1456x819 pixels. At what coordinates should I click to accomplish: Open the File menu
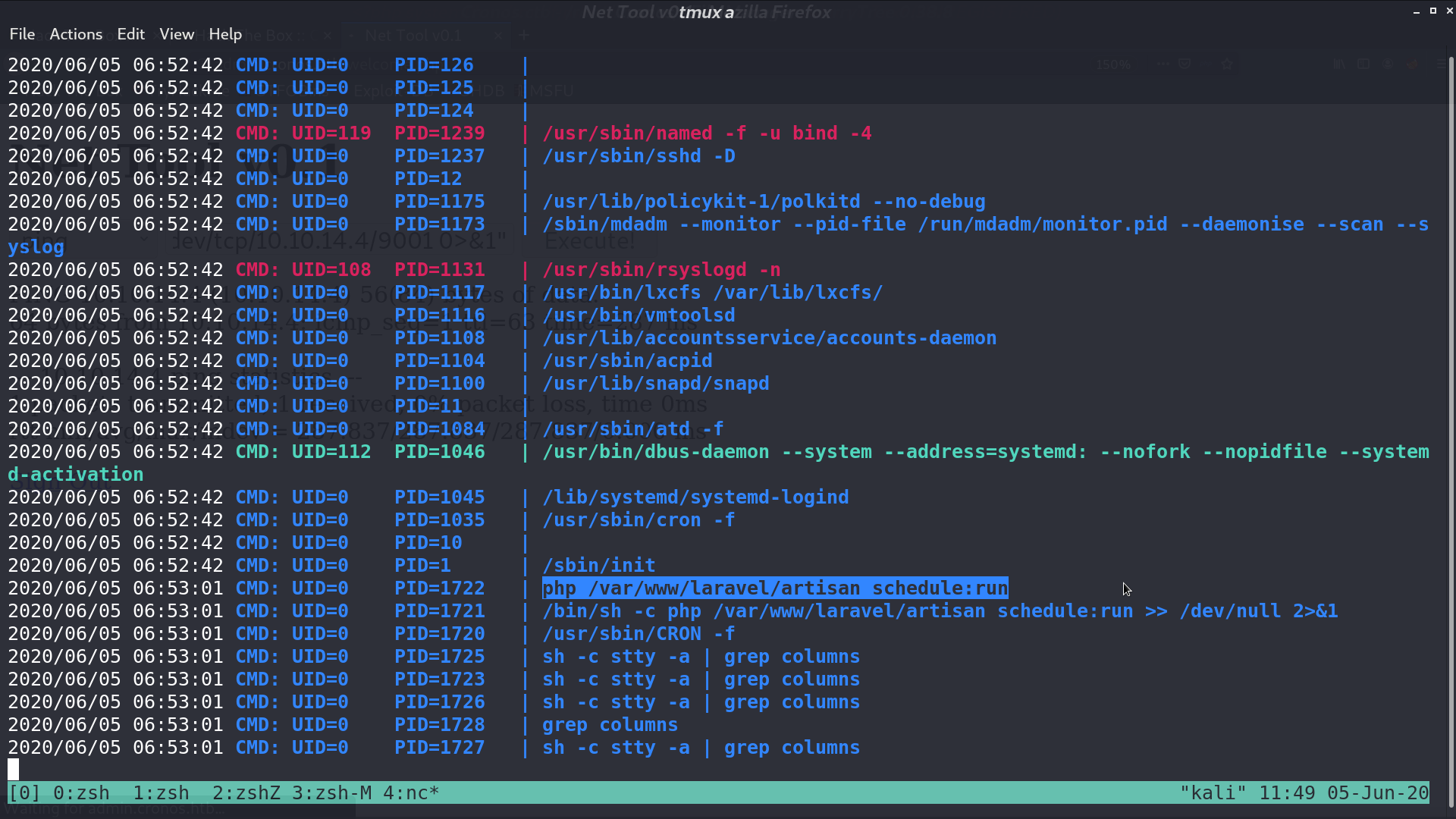(22, 34)
